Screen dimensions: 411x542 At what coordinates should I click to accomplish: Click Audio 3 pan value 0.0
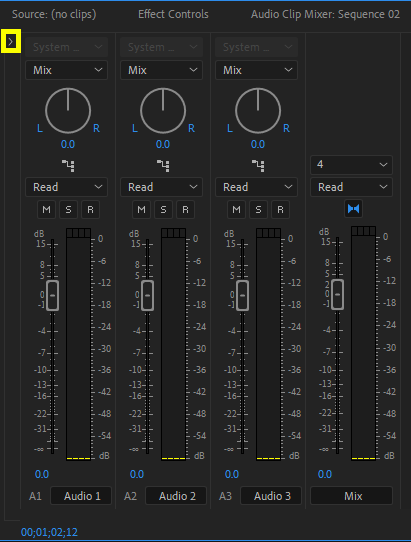point(258,144)
